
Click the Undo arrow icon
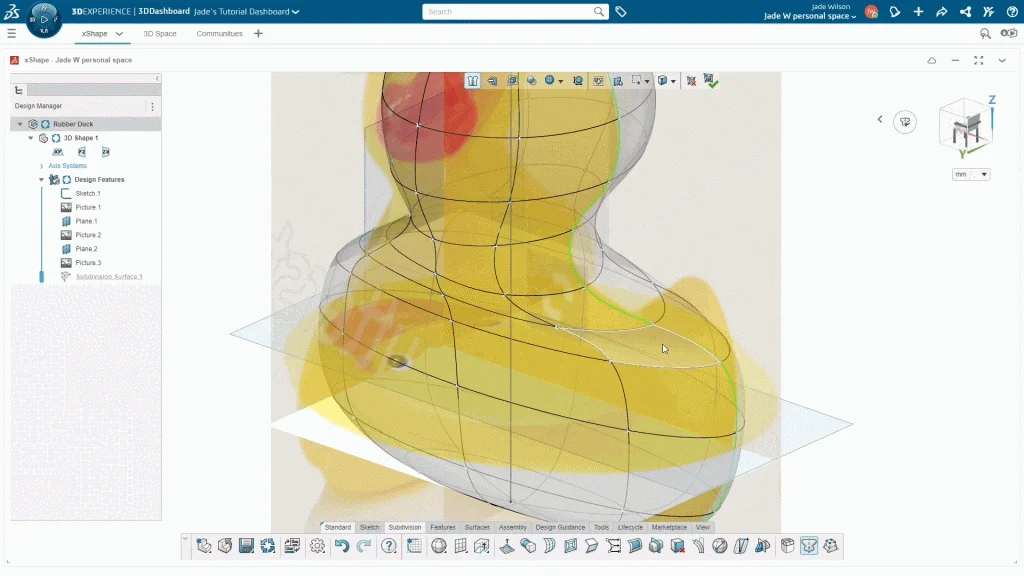click(x=342, y=546)
